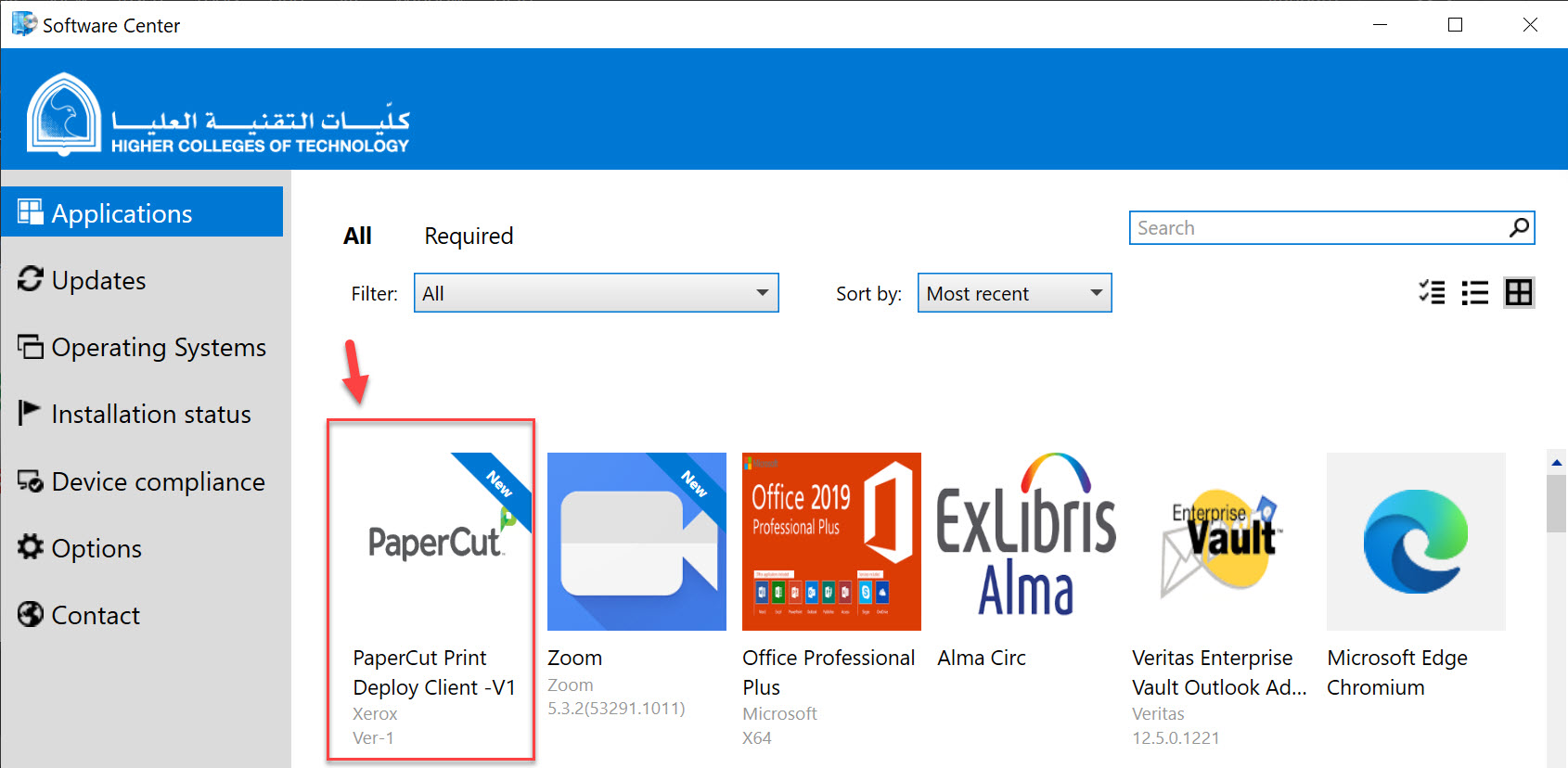1568x768 pixels.
Task: Click the Alma Circ title
Action: click(x=982, y=658)
